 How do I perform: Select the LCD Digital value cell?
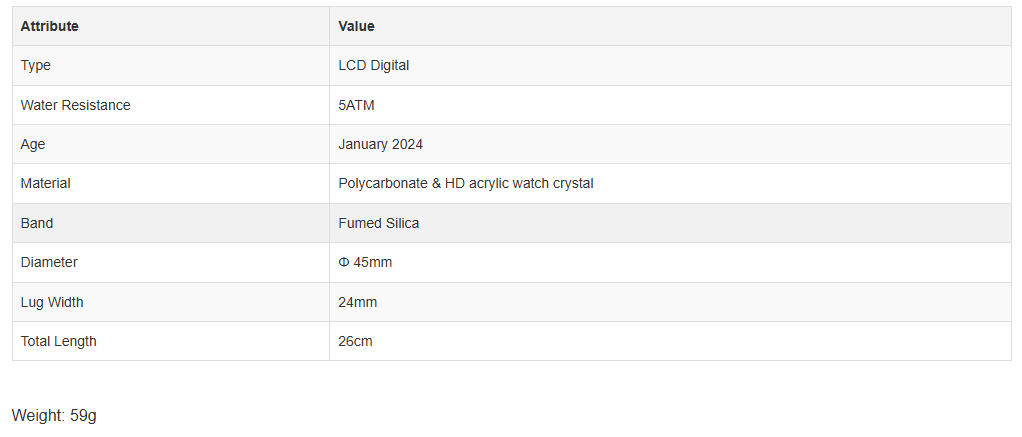671,65
